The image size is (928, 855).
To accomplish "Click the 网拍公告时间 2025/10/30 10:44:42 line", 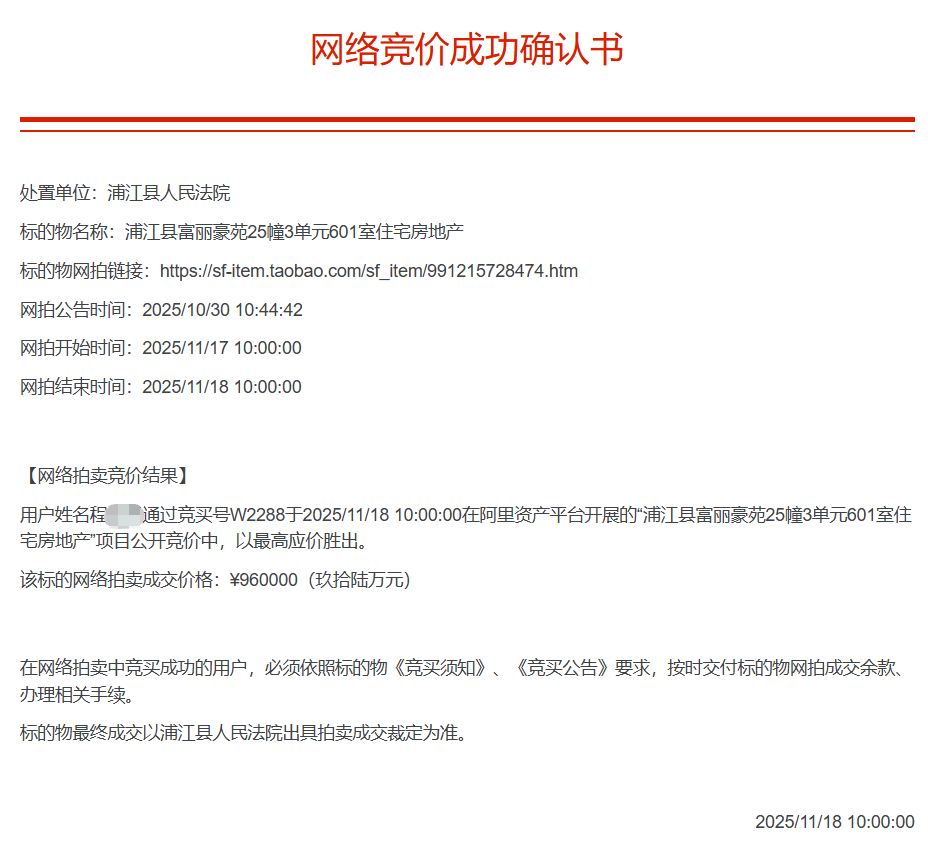I will coord(161,310).
